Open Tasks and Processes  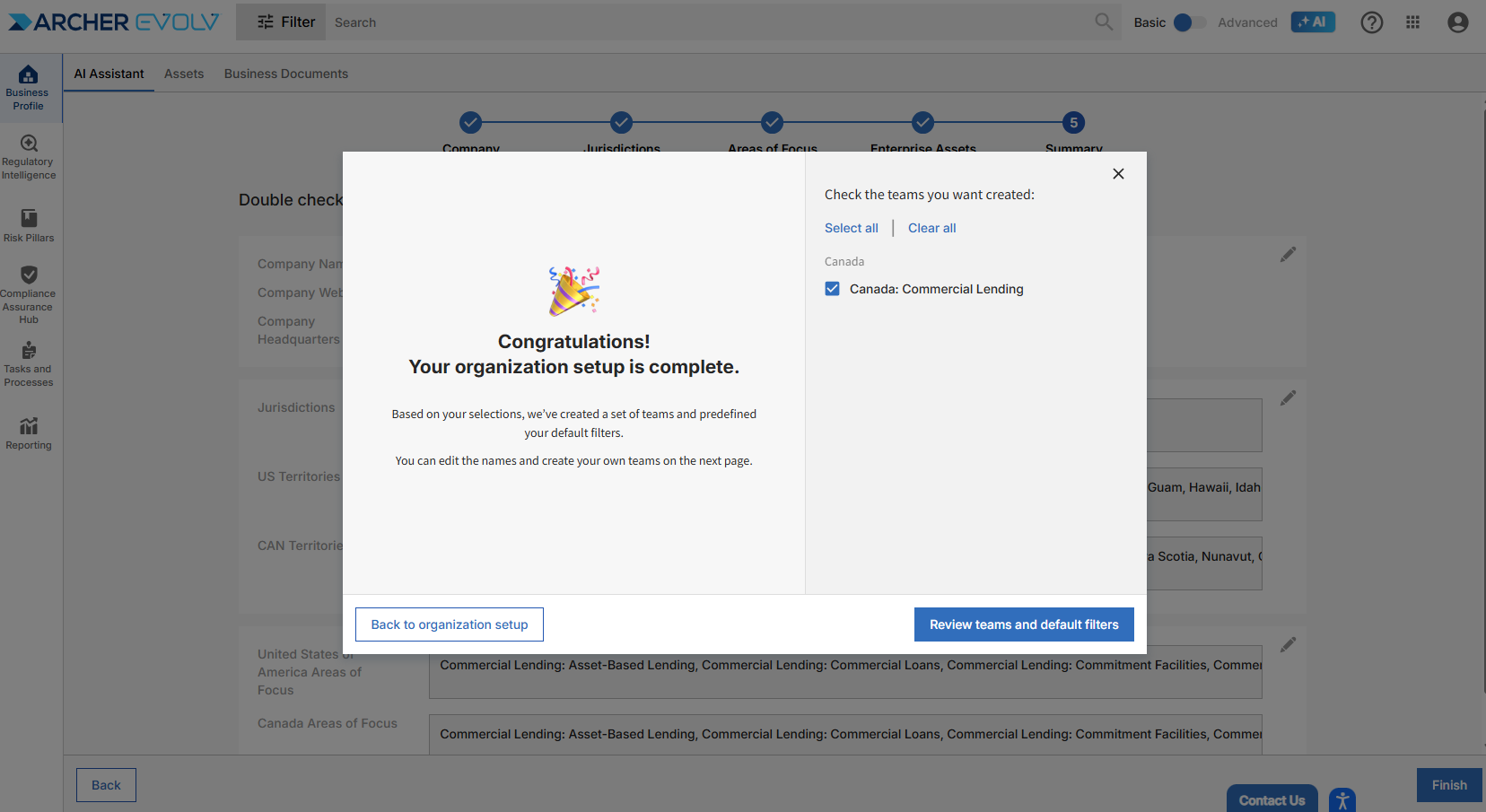(29, 363)
